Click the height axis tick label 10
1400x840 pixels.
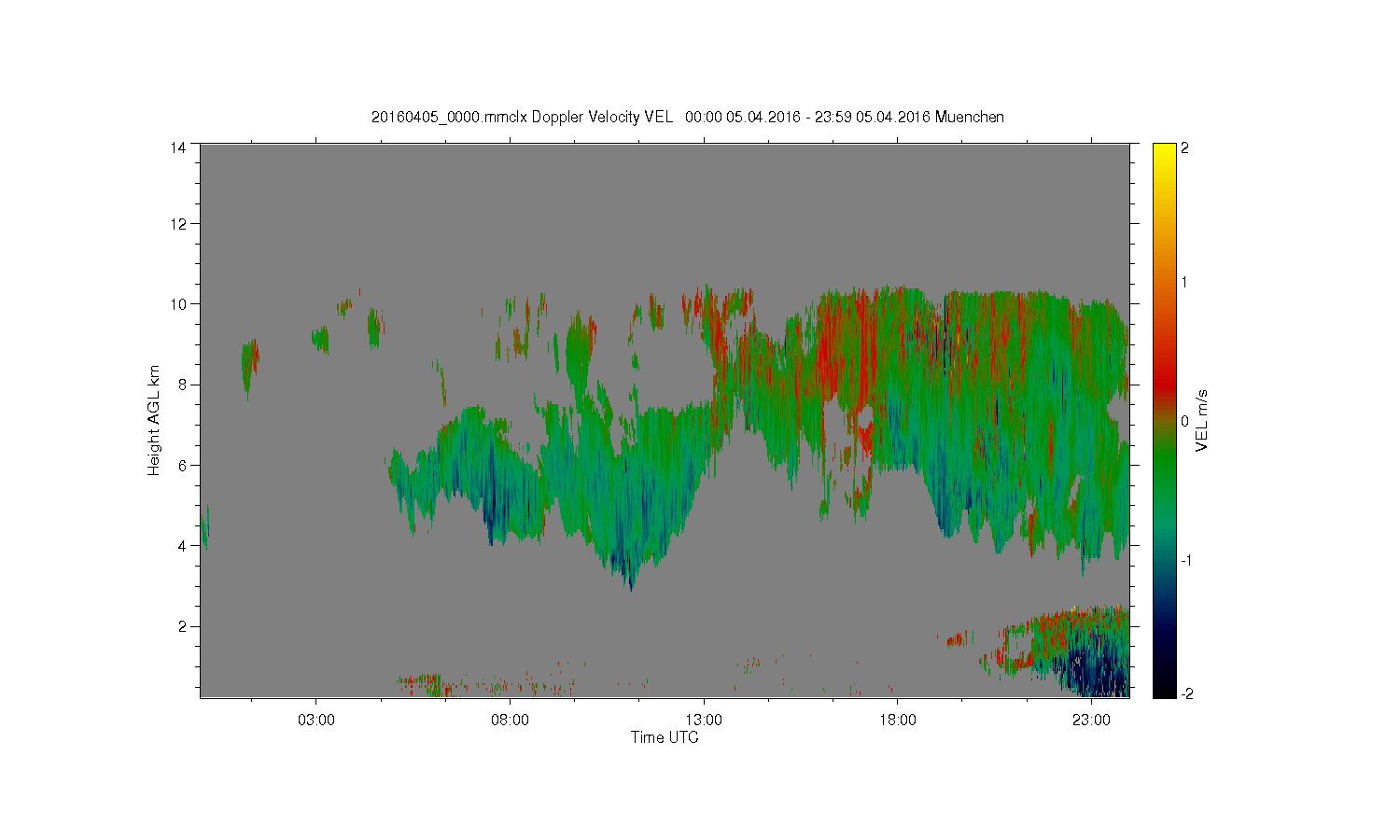(177, 303)
